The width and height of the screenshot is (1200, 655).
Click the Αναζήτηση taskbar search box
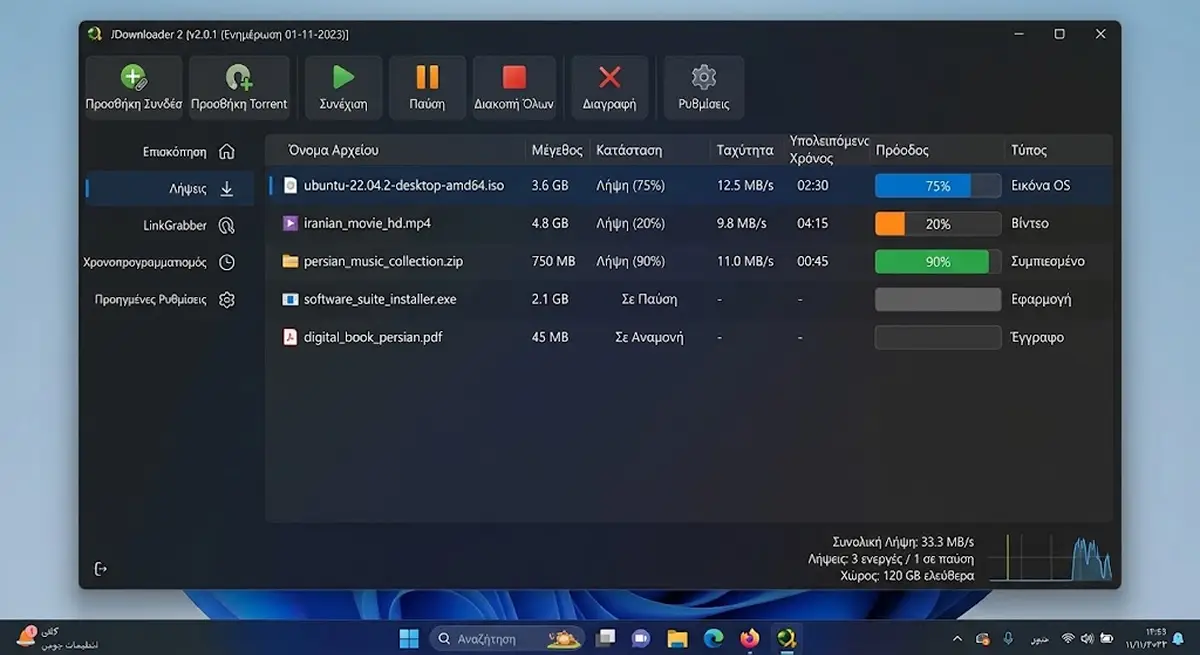coord(509,638)
